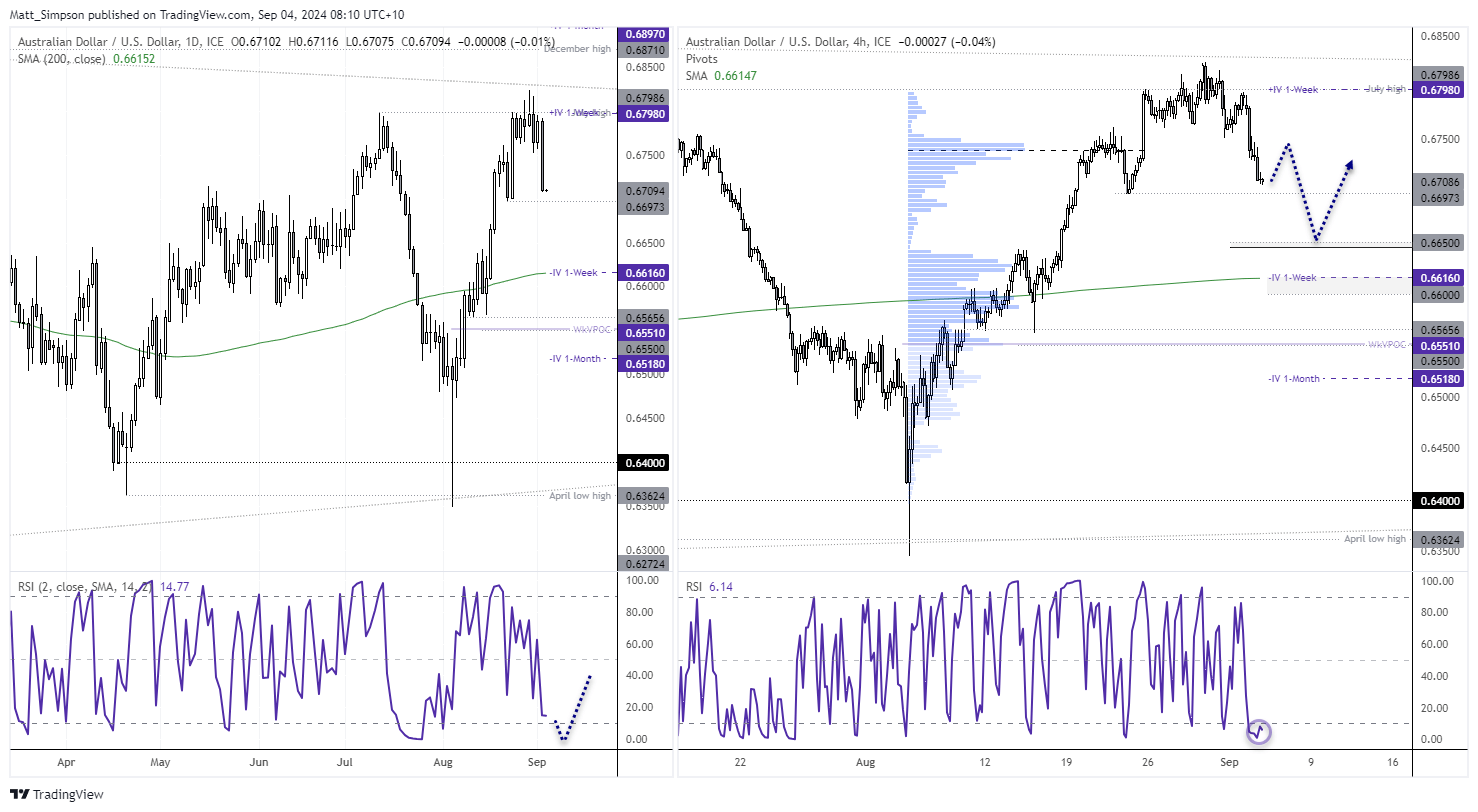Click 'Jul' on the daily chart time axis
Viewport: 1478px width, 812px height.
pos(345,761)
